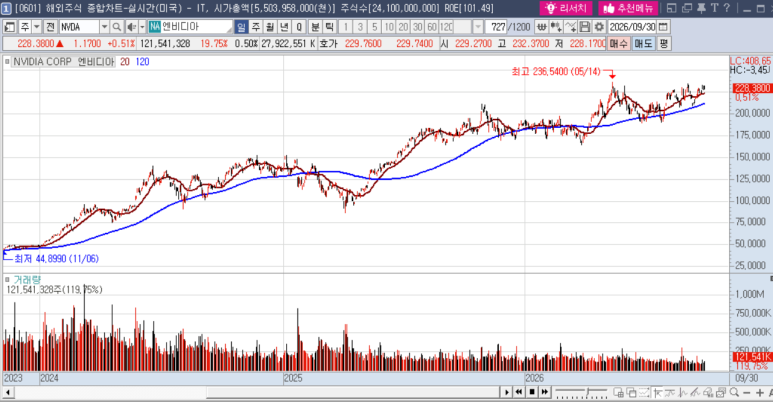Open the 리서치 research button
This screenshot has height=402, width=773.
tap(566, 8)
